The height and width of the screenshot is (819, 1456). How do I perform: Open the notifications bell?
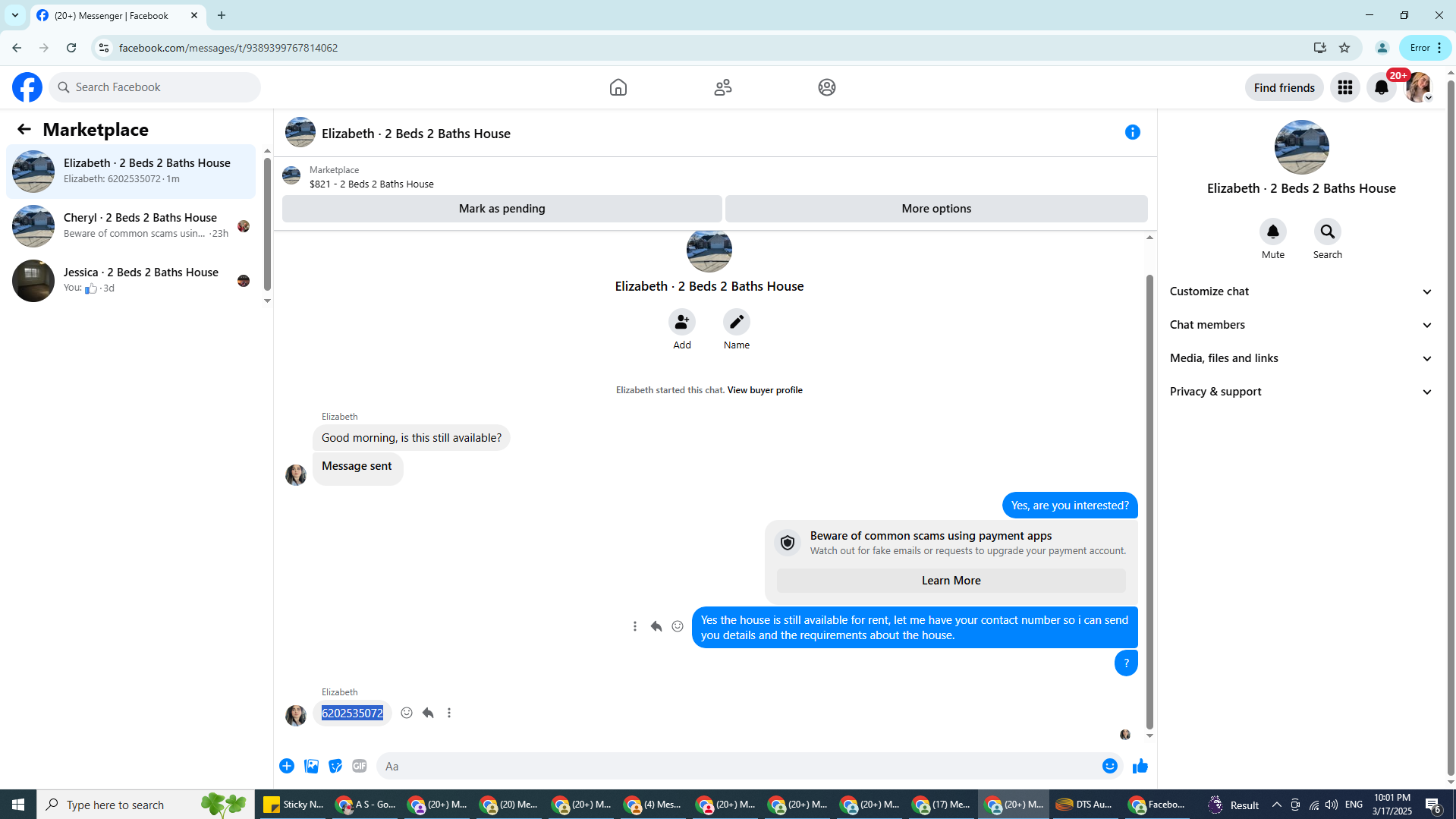(x=1382, y=87)
